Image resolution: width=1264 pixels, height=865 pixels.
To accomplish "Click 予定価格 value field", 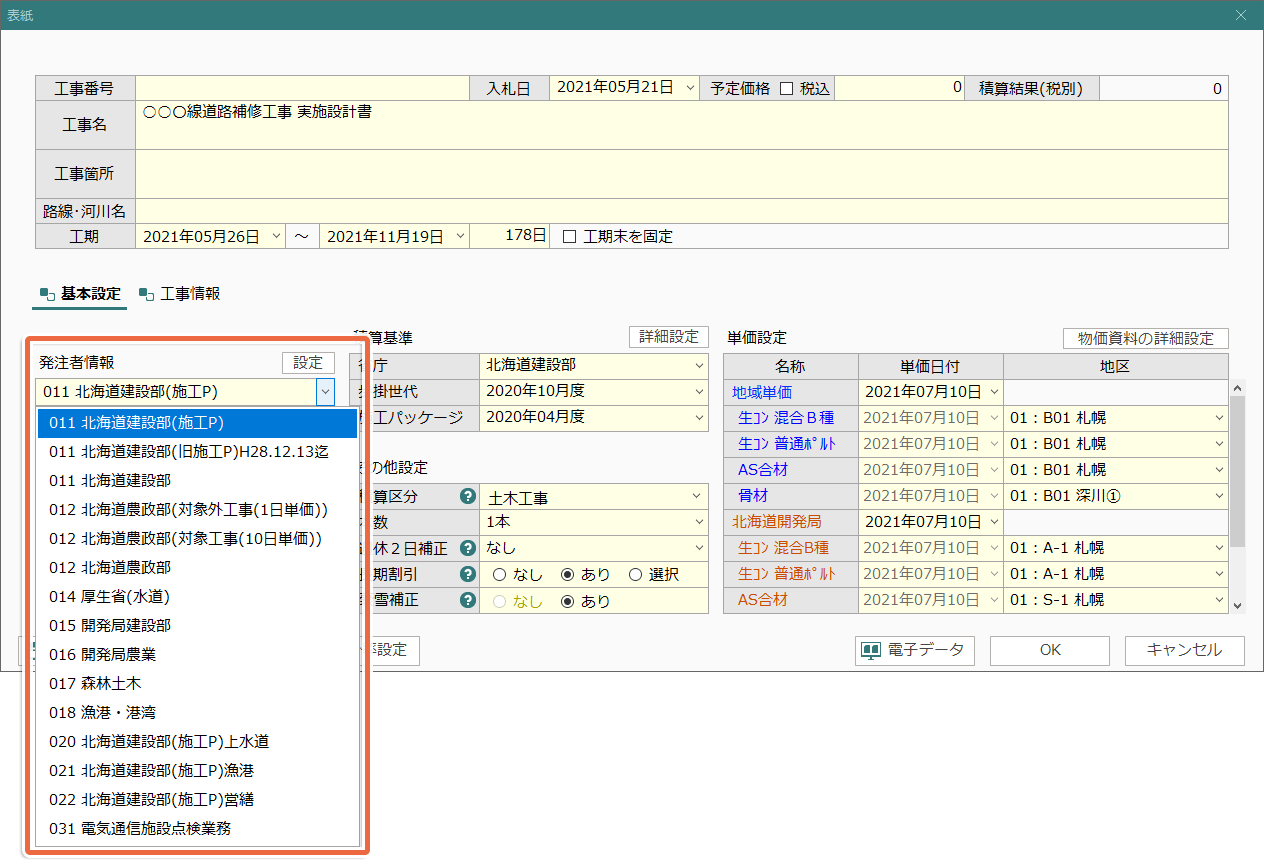I will [899, 88].
